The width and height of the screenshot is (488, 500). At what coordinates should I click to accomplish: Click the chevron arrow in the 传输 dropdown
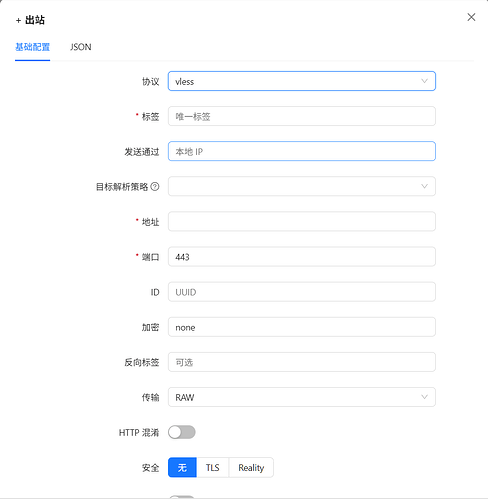(x=424, y=397)
